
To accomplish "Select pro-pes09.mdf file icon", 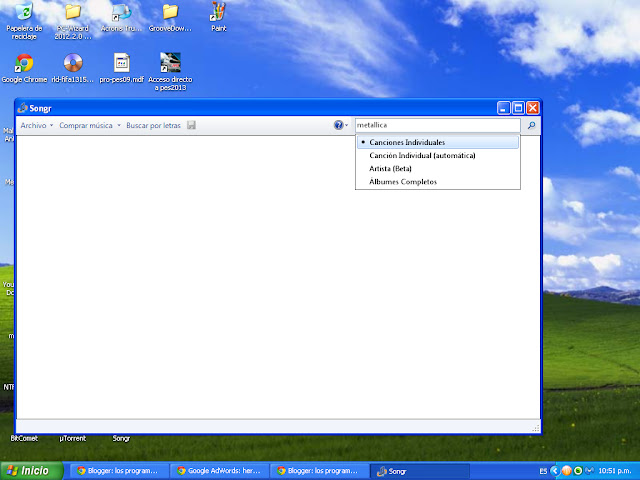I will [122, 69].
